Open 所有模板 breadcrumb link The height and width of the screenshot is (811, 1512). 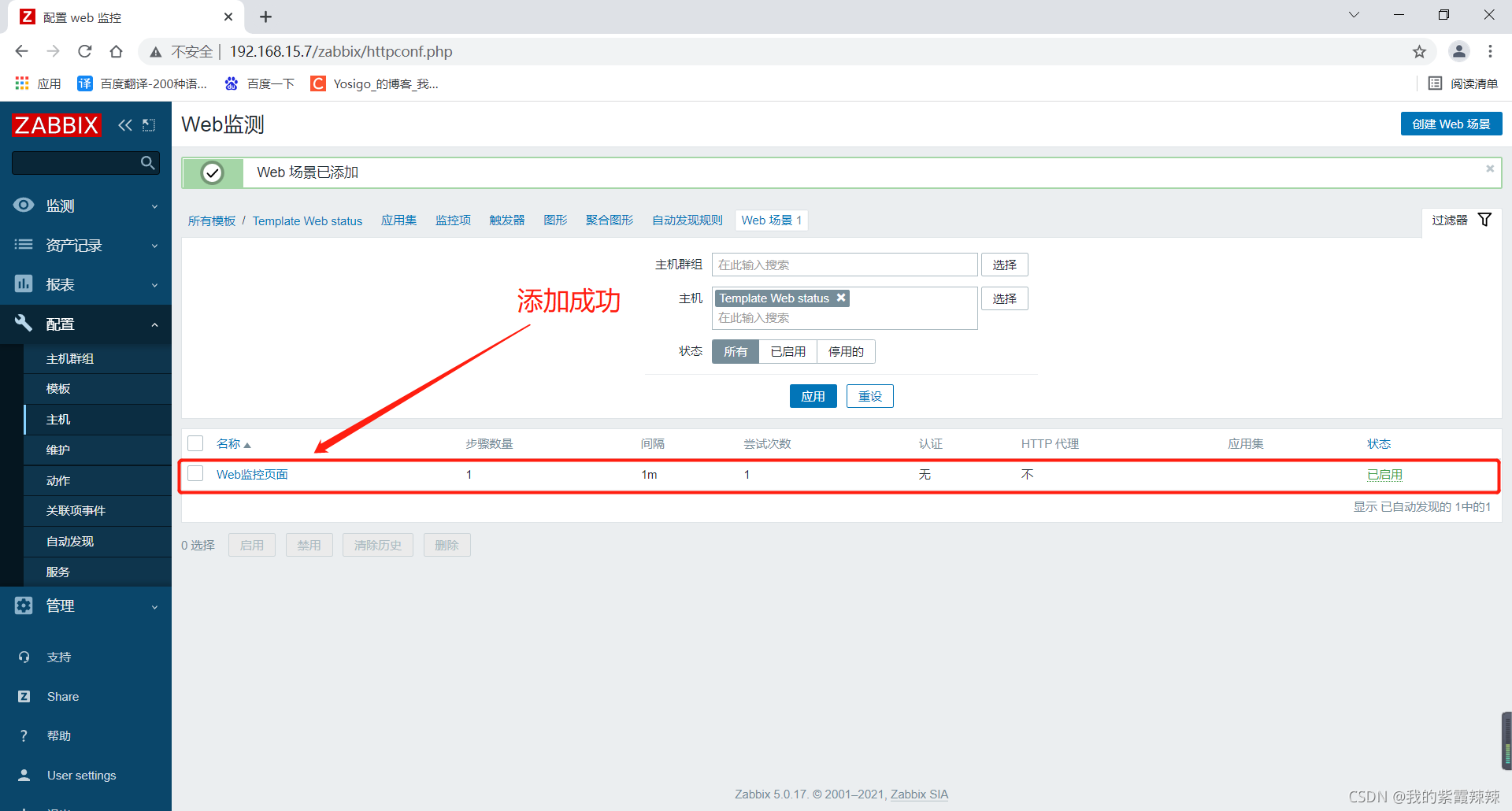tap(211, 221)
